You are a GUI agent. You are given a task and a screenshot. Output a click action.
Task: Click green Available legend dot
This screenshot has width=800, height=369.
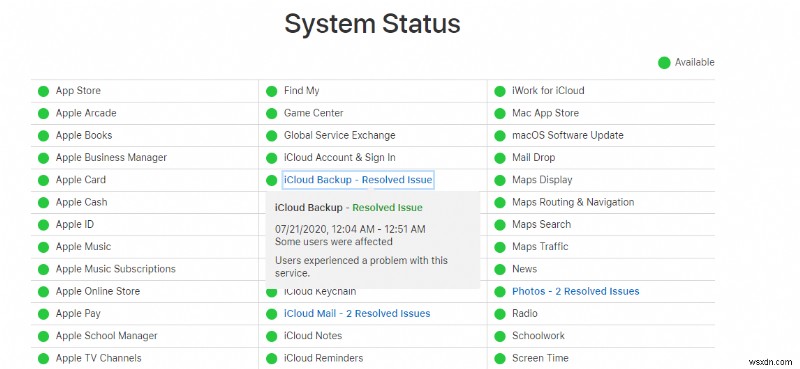click(664, 63)
